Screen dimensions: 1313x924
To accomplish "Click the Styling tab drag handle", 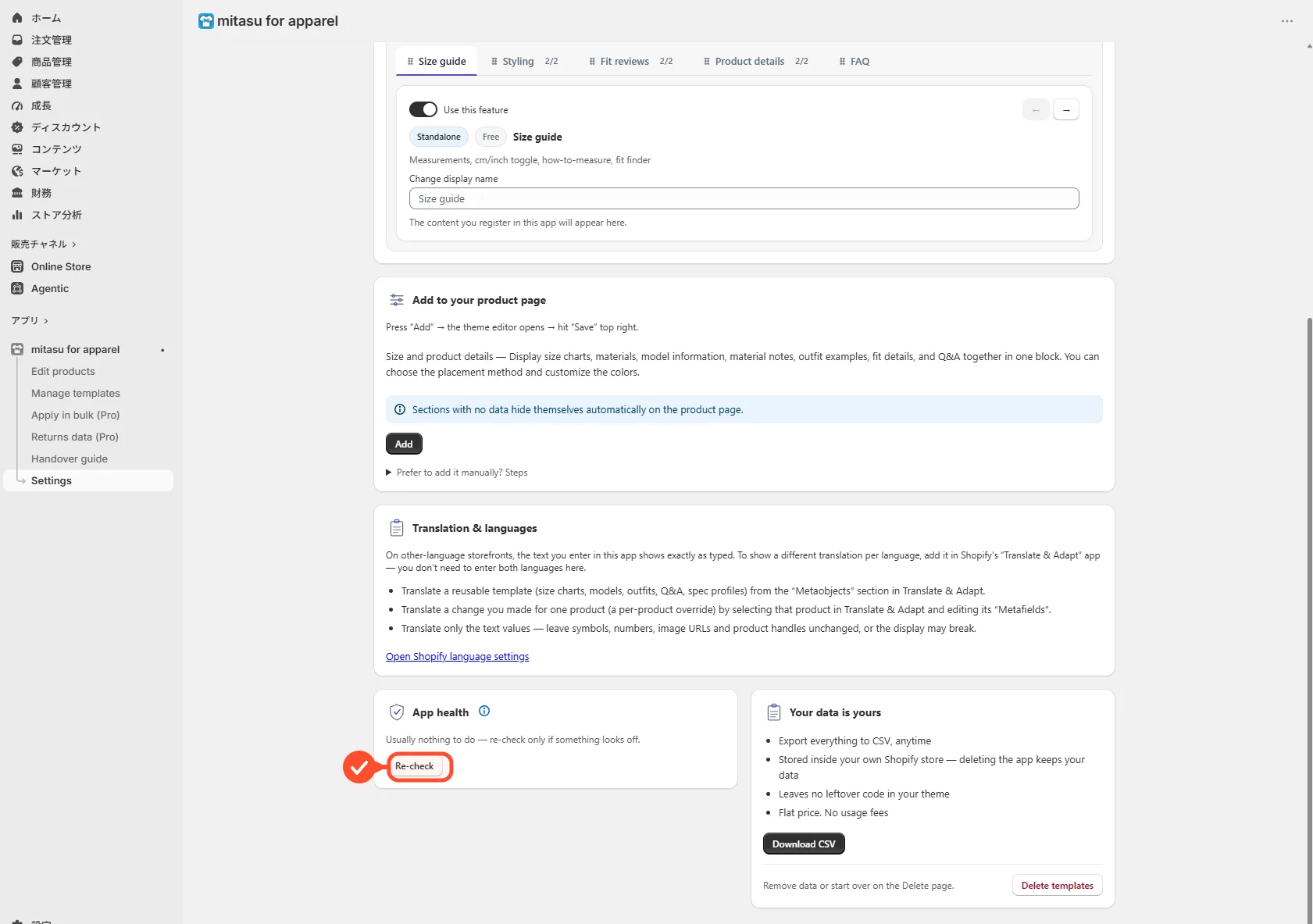I will (494, 61).
